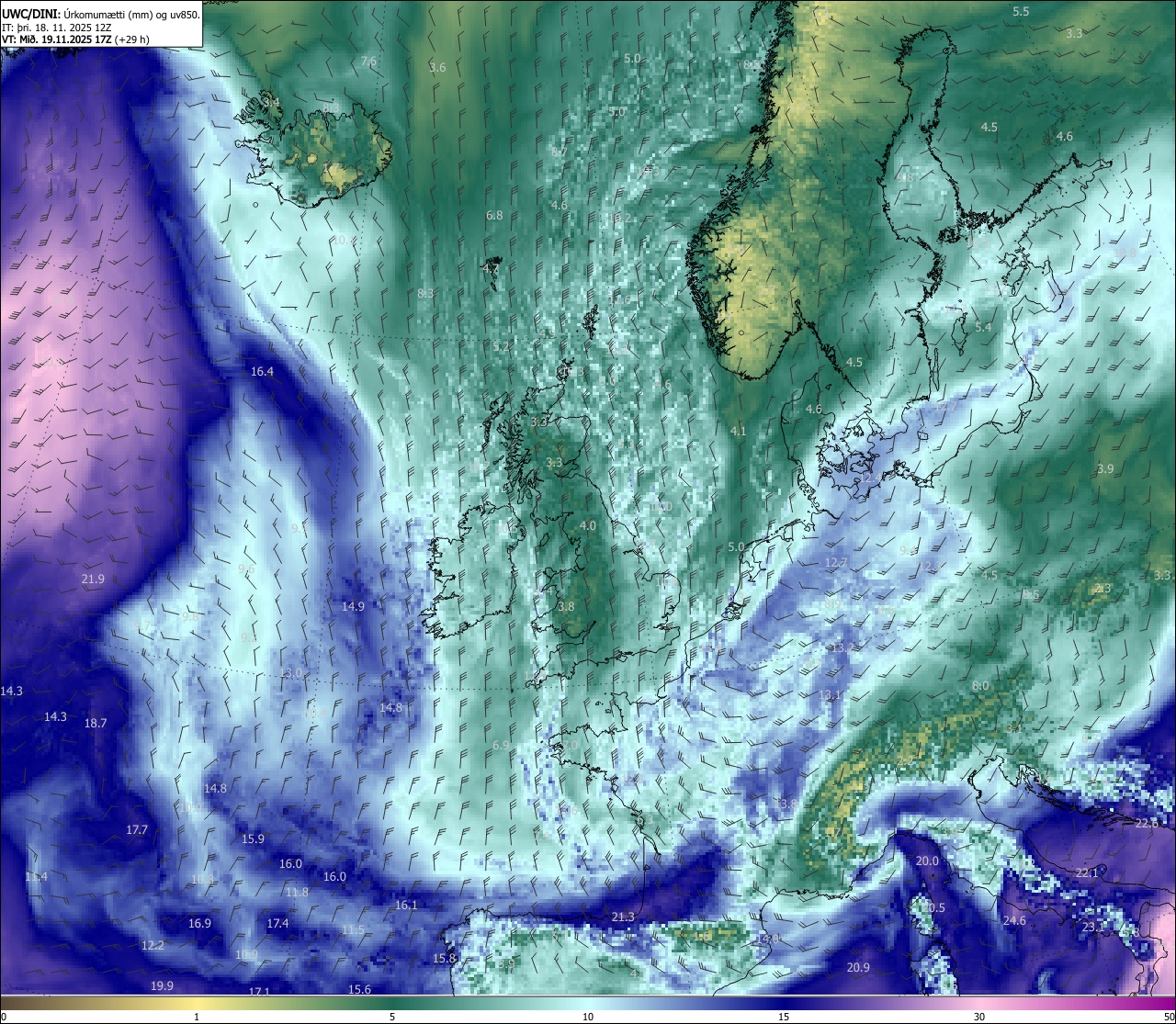
Task: Select the 6.8 value label
Action: pos(494,216)
